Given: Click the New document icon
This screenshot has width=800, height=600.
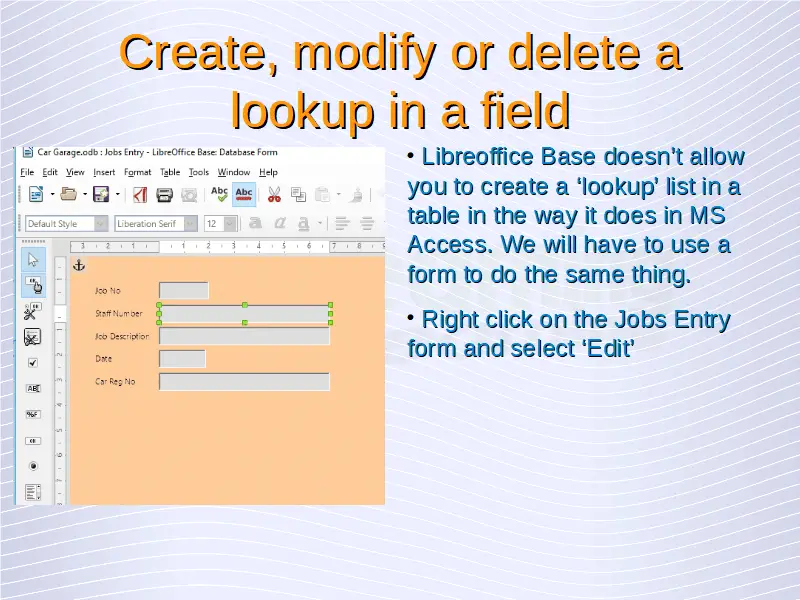Looking at the screenshot, I should tap(36, 194).
